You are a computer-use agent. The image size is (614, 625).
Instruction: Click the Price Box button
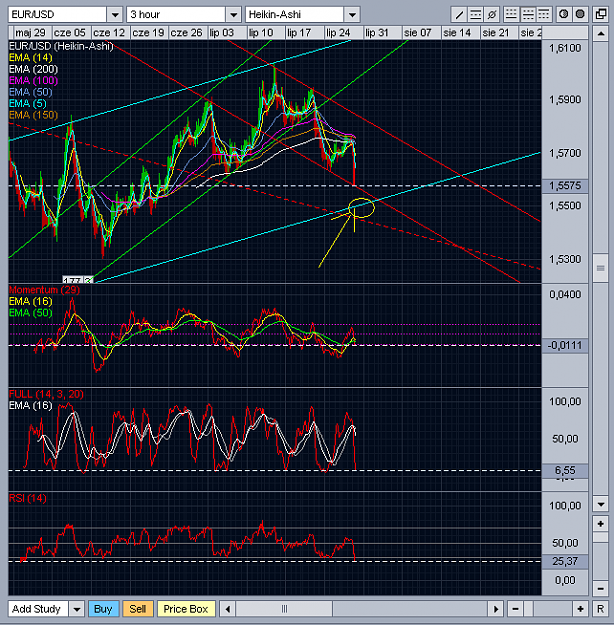click(x=186, y=609)
